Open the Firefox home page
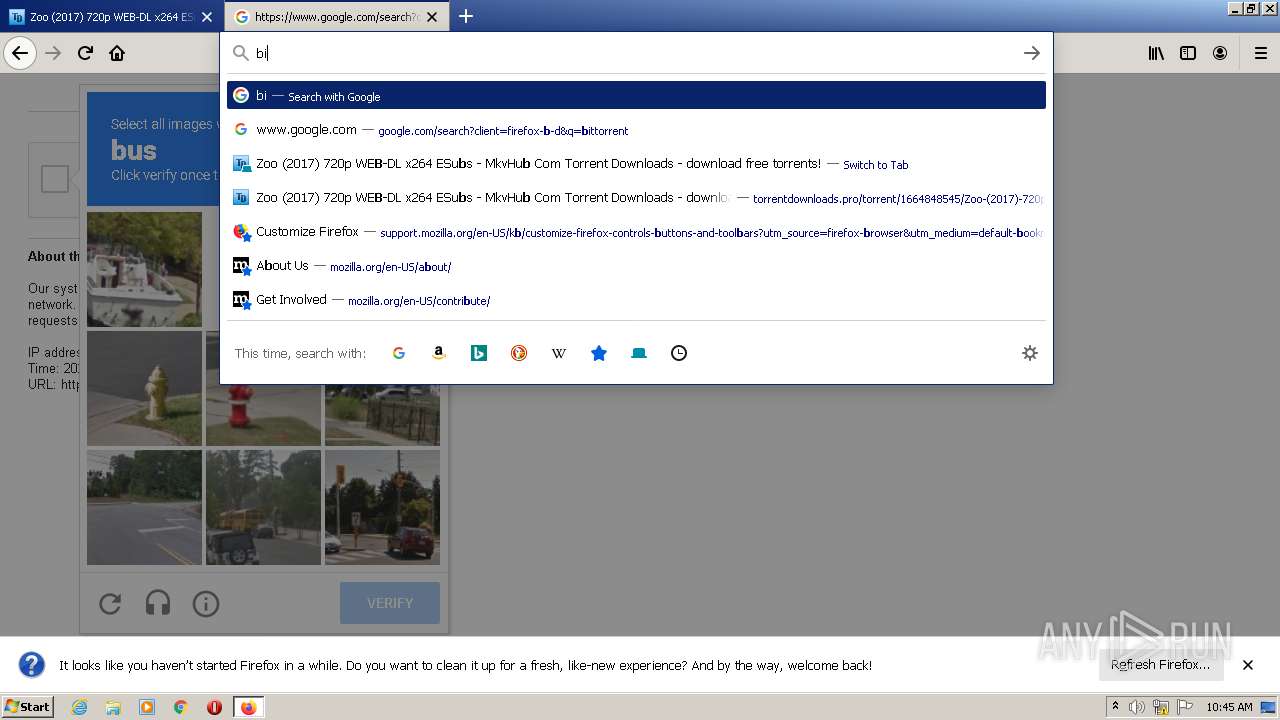The image size is (1280, 720). (x=117, y=53)
